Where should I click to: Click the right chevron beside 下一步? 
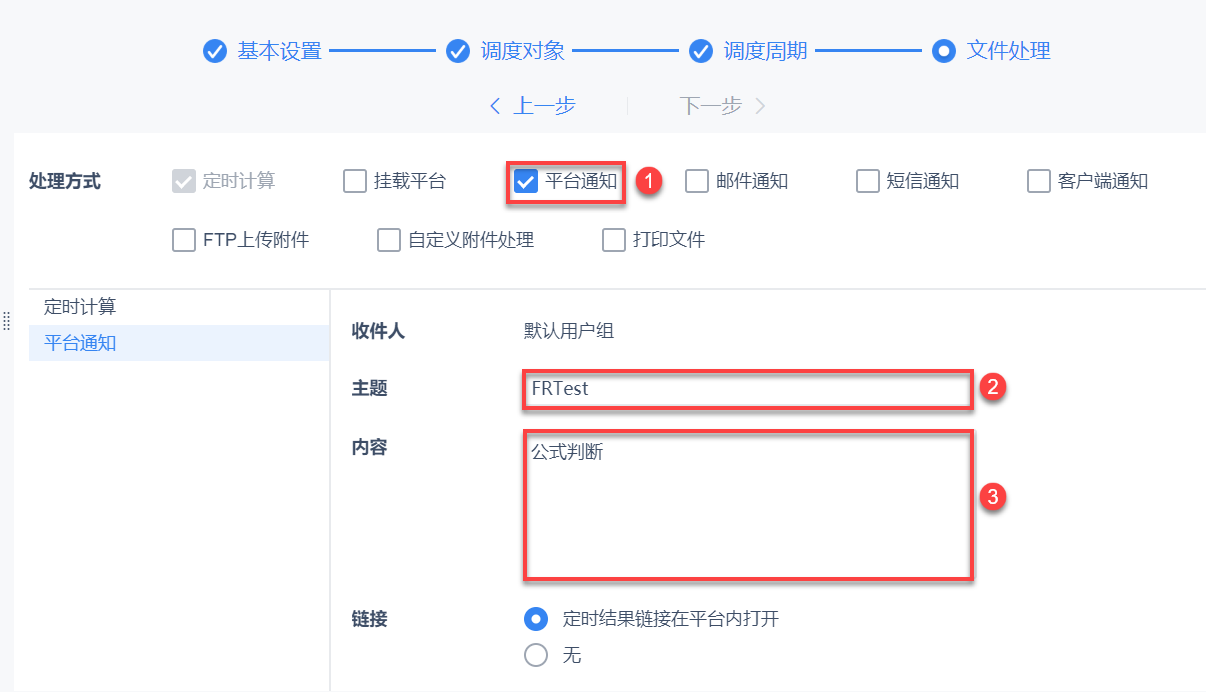click(760, 106)
